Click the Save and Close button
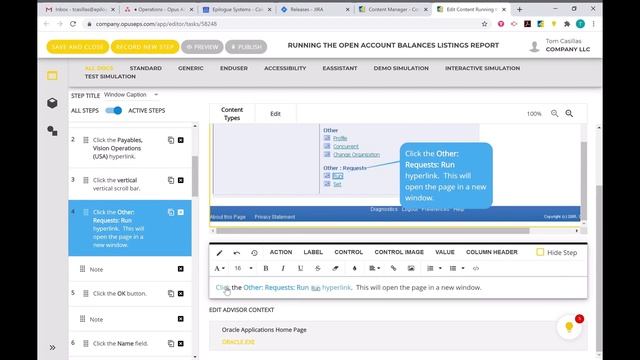Viewport: 640px width, 360px height. [x=78, y=47]
